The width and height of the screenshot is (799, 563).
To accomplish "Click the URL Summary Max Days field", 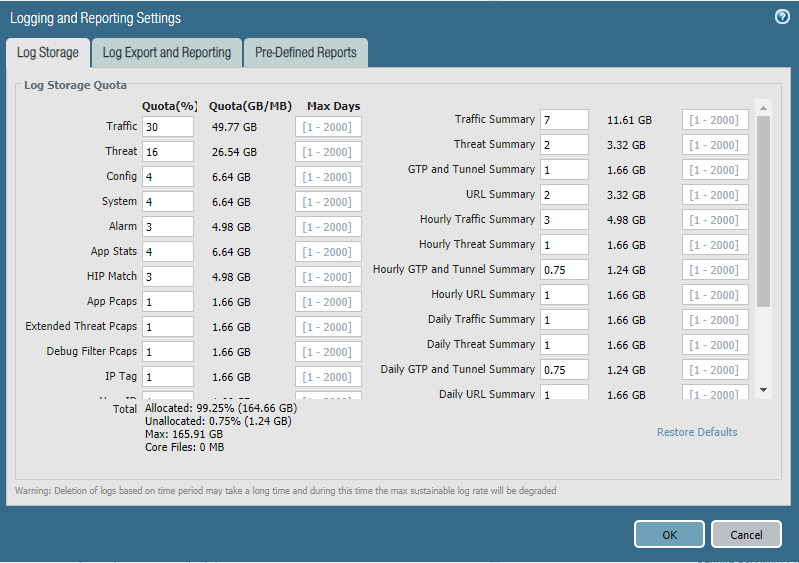I will pyautogui.click(x=715, y=195).
